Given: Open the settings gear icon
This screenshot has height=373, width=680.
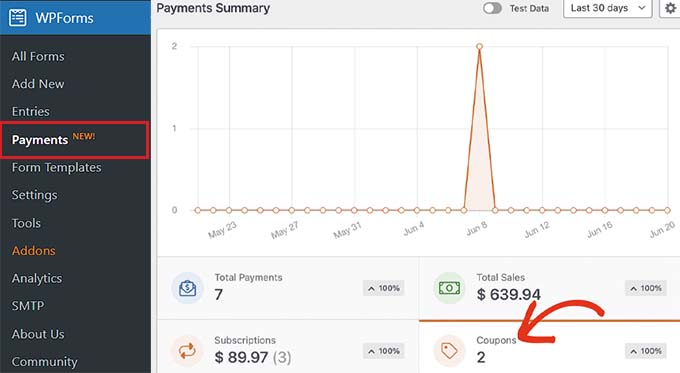Looking at the screenshot, I should click(670, 8).
